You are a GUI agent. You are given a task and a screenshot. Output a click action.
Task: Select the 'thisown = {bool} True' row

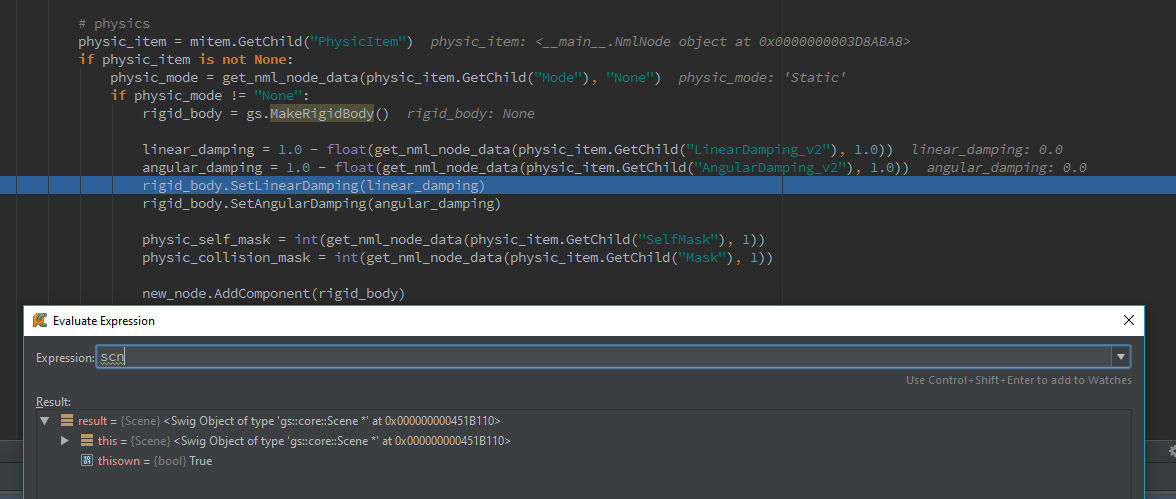(146, 461)
